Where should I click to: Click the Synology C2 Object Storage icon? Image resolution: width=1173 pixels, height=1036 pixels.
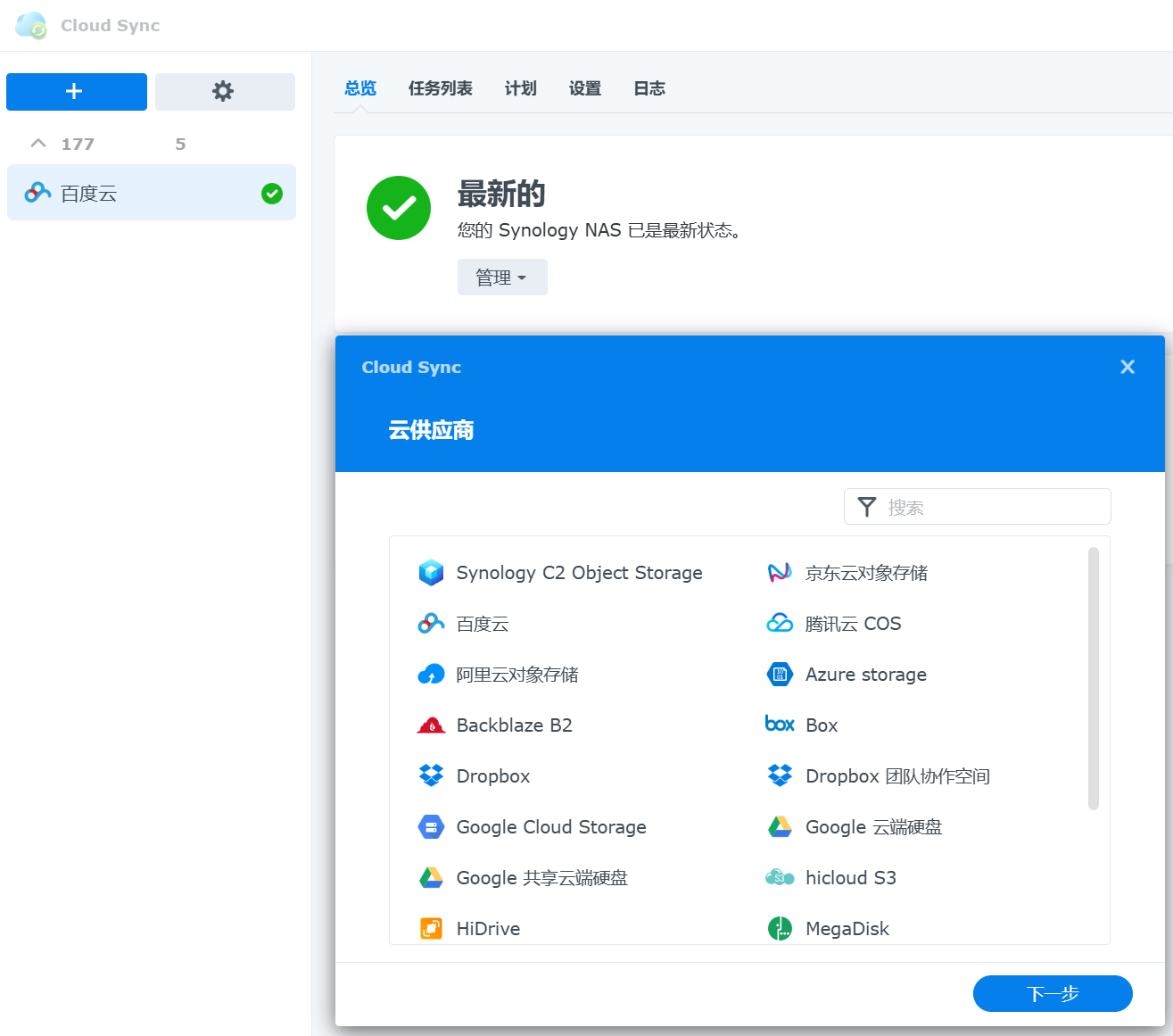point(431,573)
